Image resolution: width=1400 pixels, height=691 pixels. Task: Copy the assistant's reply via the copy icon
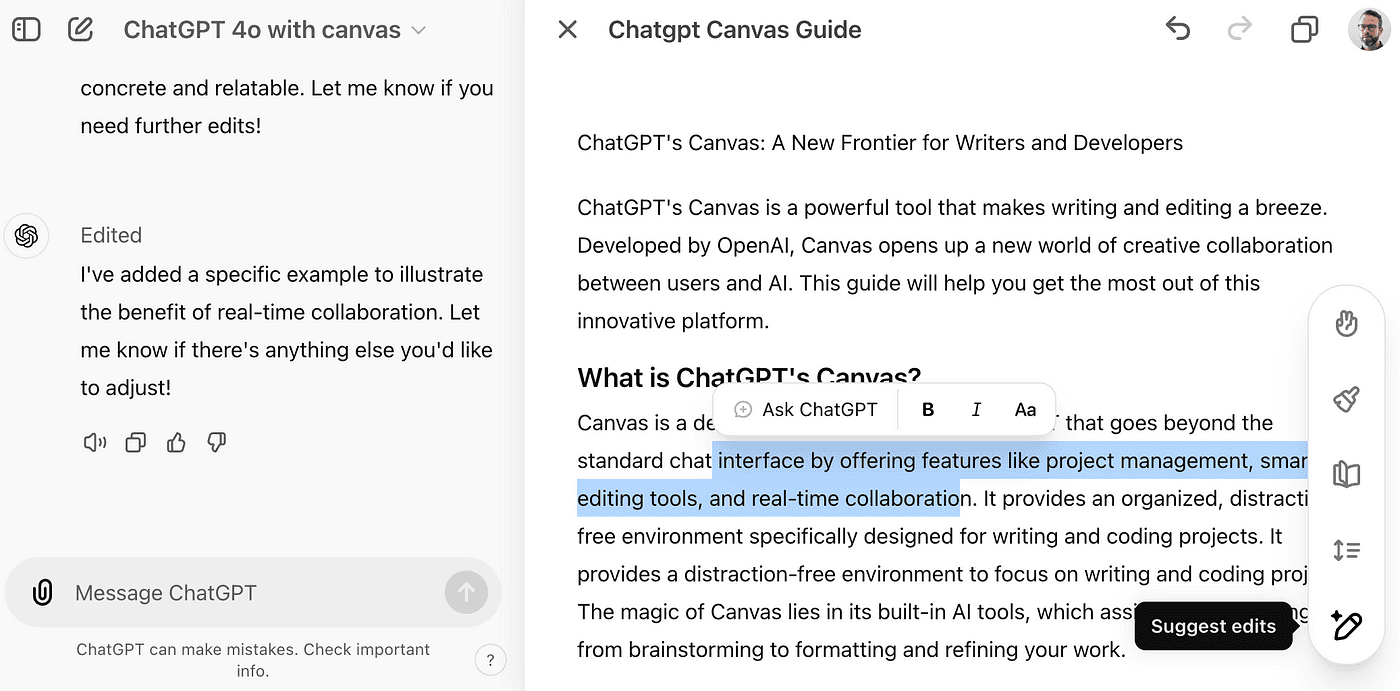[x=136, y=442]
